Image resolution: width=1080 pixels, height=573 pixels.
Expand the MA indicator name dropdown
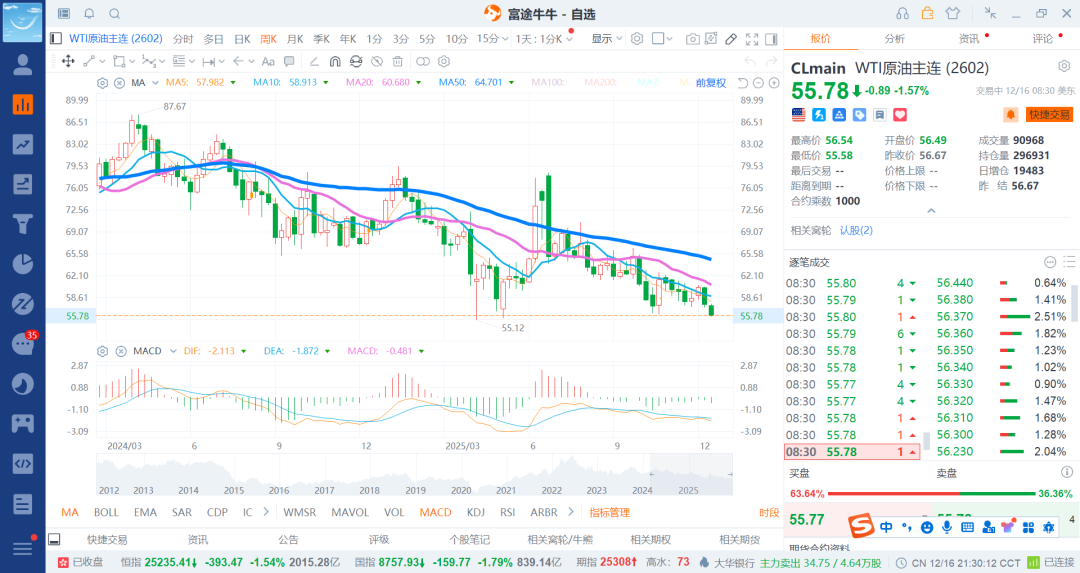(155, 83)
